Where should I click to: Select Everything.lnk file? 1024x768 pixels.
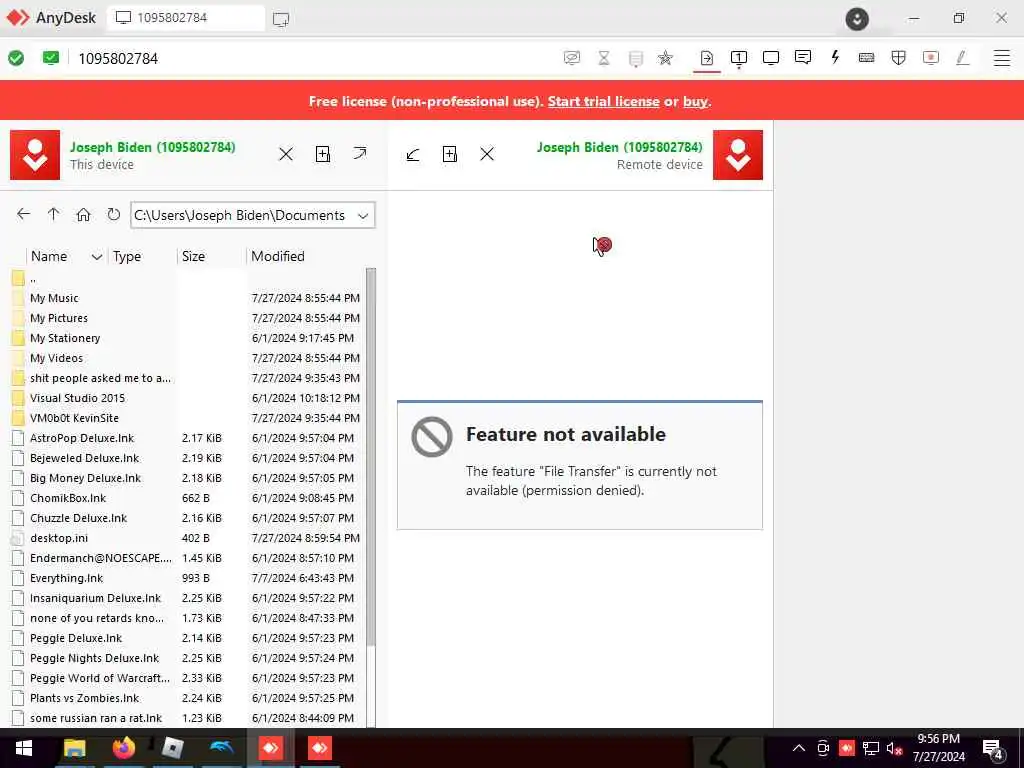[187, 578]
